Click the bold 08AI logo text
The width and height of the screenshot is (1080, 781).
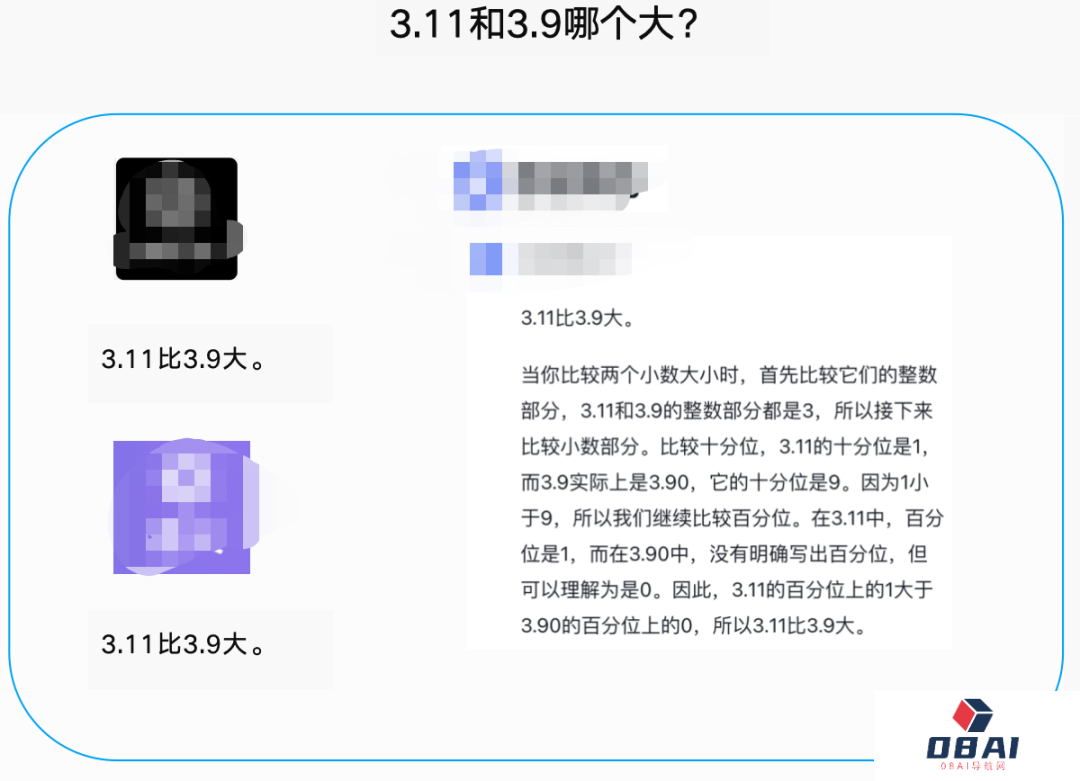tap(973, 747)
